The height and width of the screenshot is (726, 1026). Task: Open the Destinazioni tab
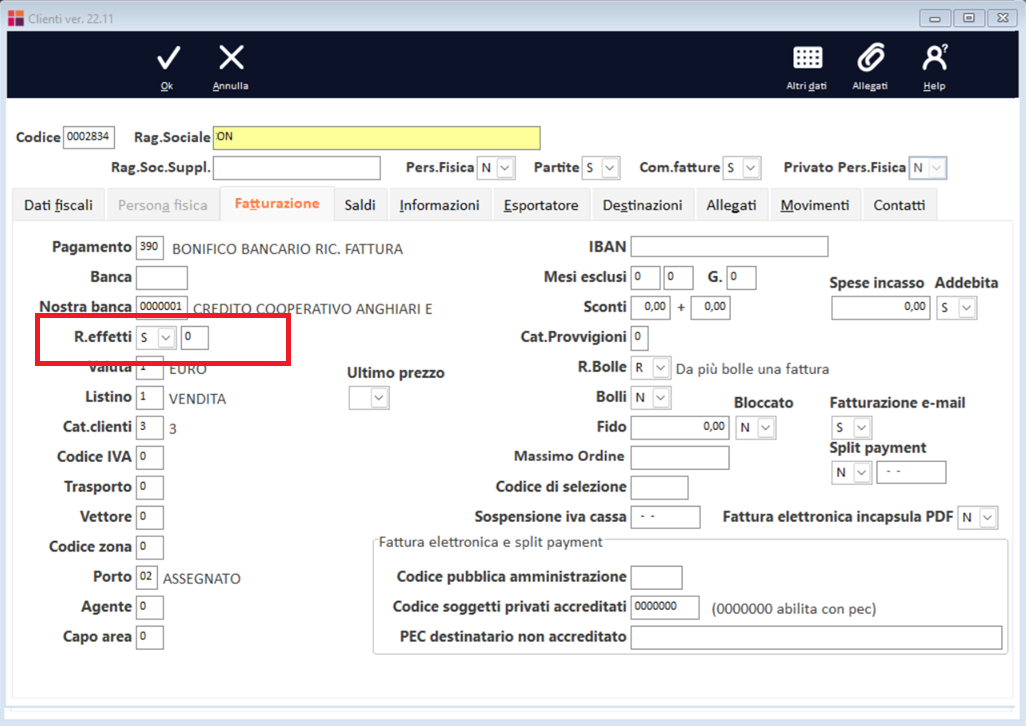click(x=643, y=205)
